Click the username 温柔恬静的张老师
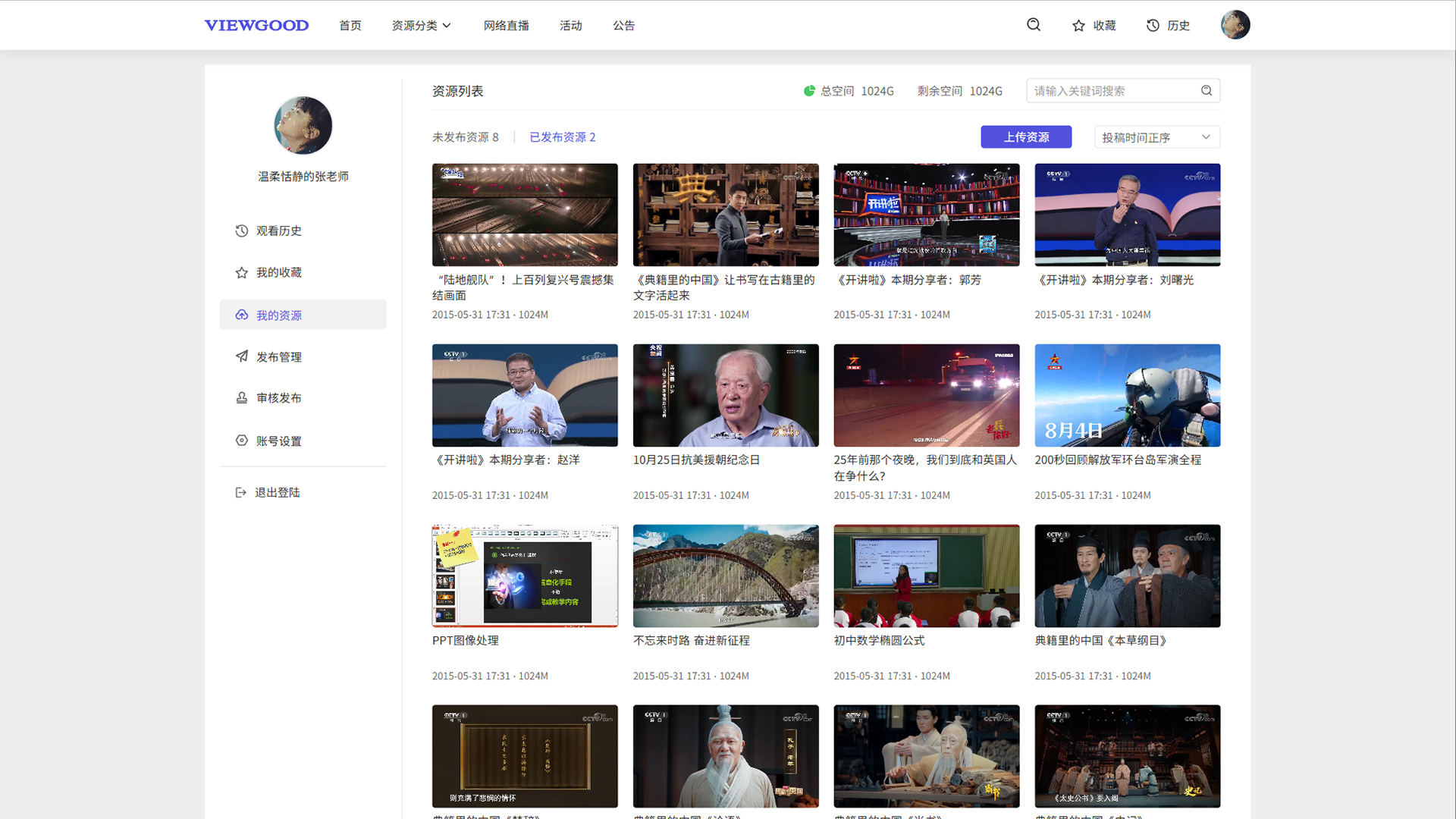The height and width of the screenshot is (819, 1456). (303, 176)
